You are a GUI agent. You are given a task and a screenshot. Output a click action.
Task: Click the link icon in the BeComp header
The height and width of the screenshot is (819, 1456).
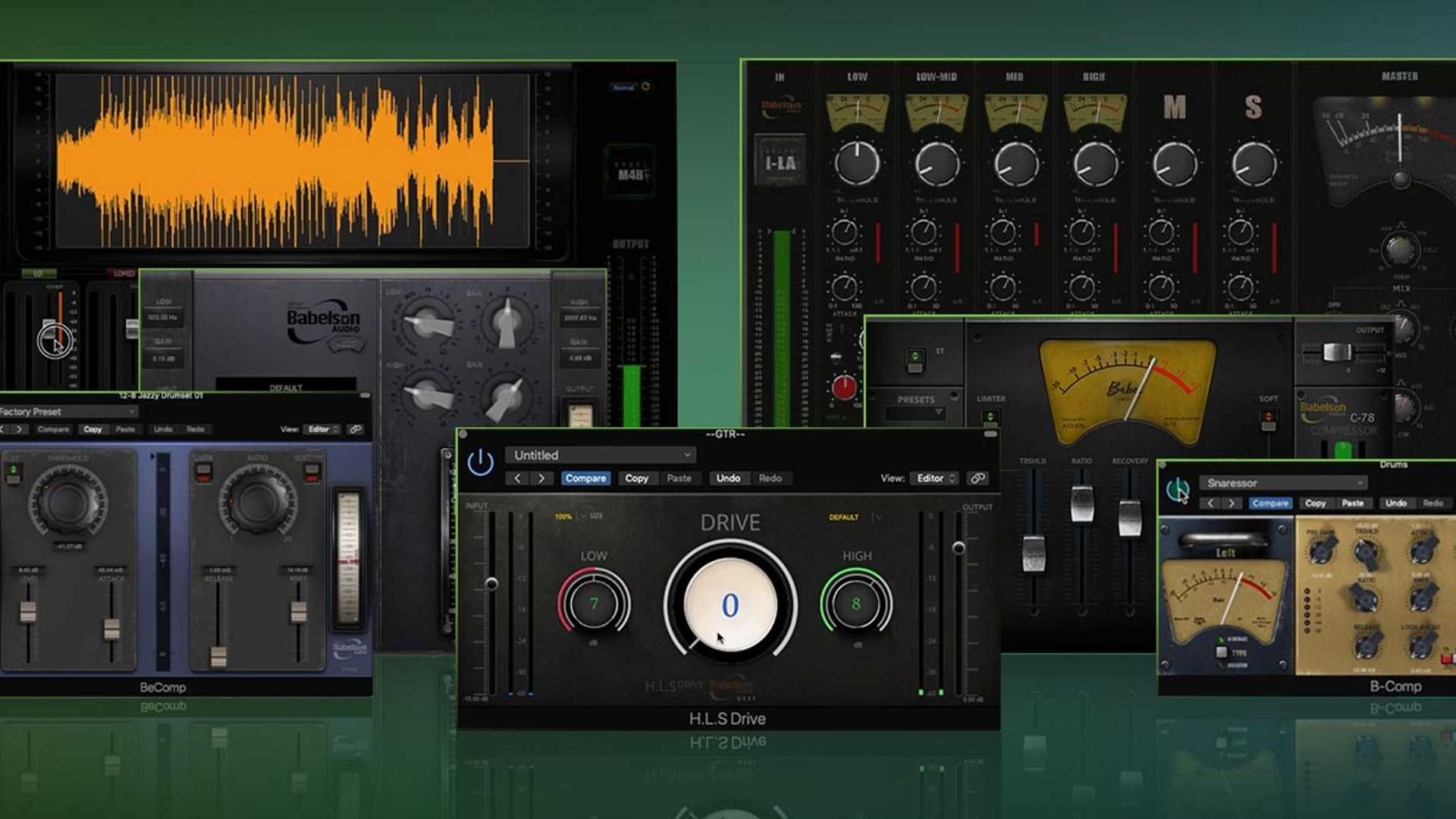click(x=354, y=428)
